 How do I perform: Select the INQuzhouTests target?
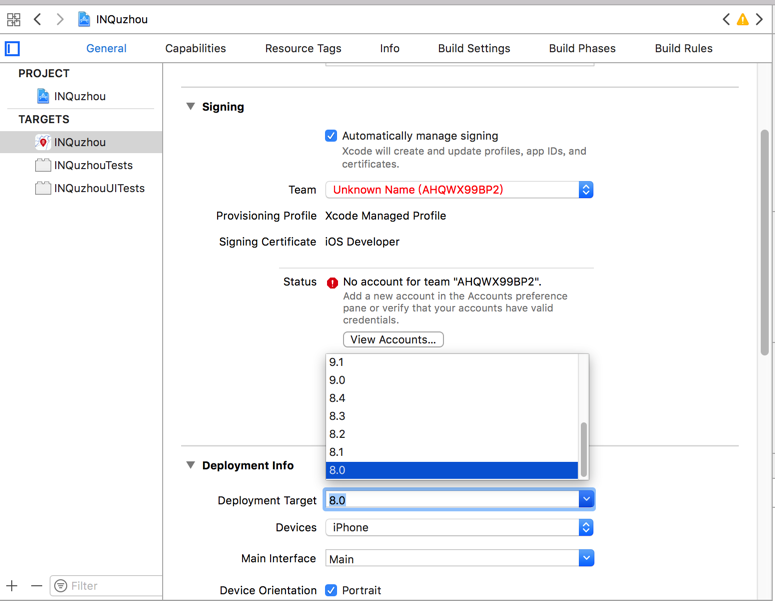click(93, 165)
